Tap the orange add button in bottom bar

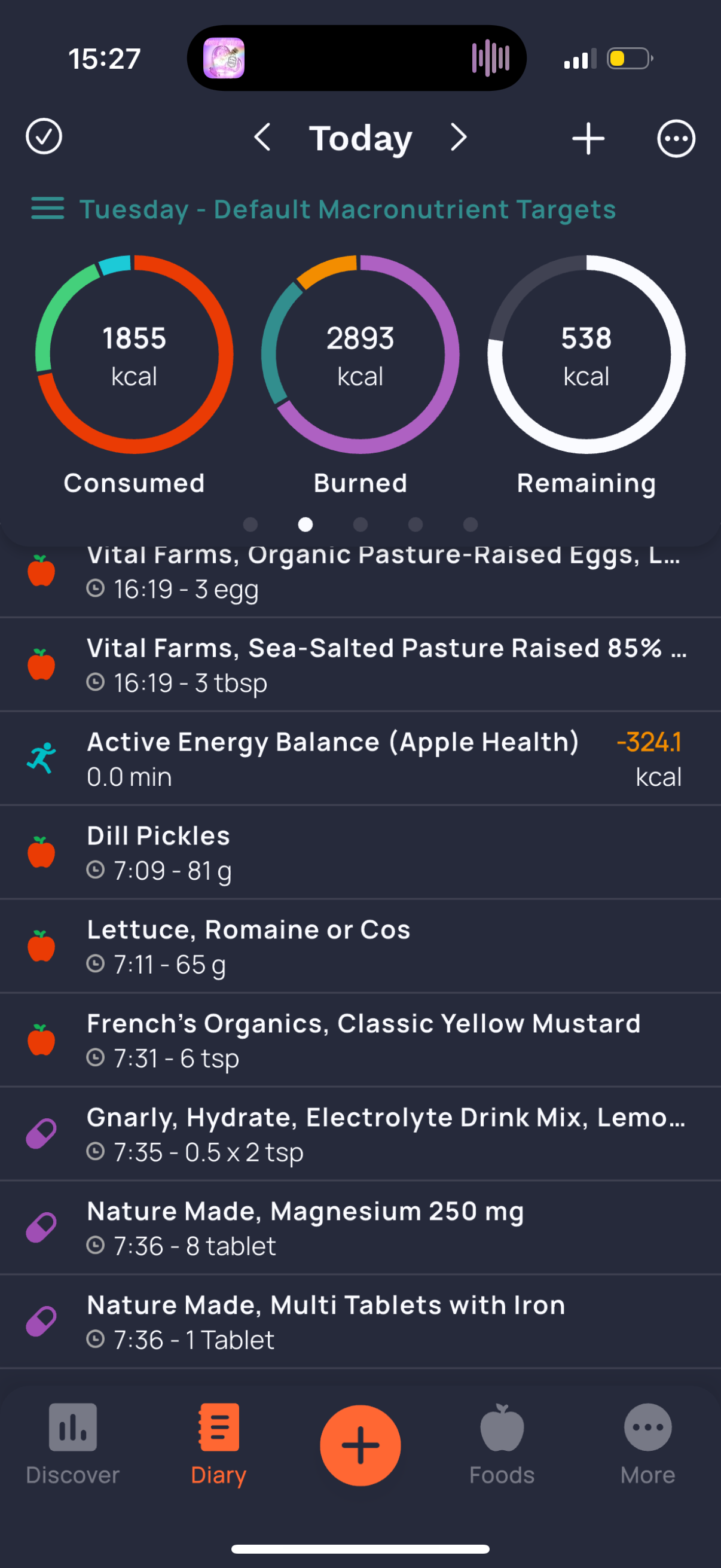[x=360, y=1445]
